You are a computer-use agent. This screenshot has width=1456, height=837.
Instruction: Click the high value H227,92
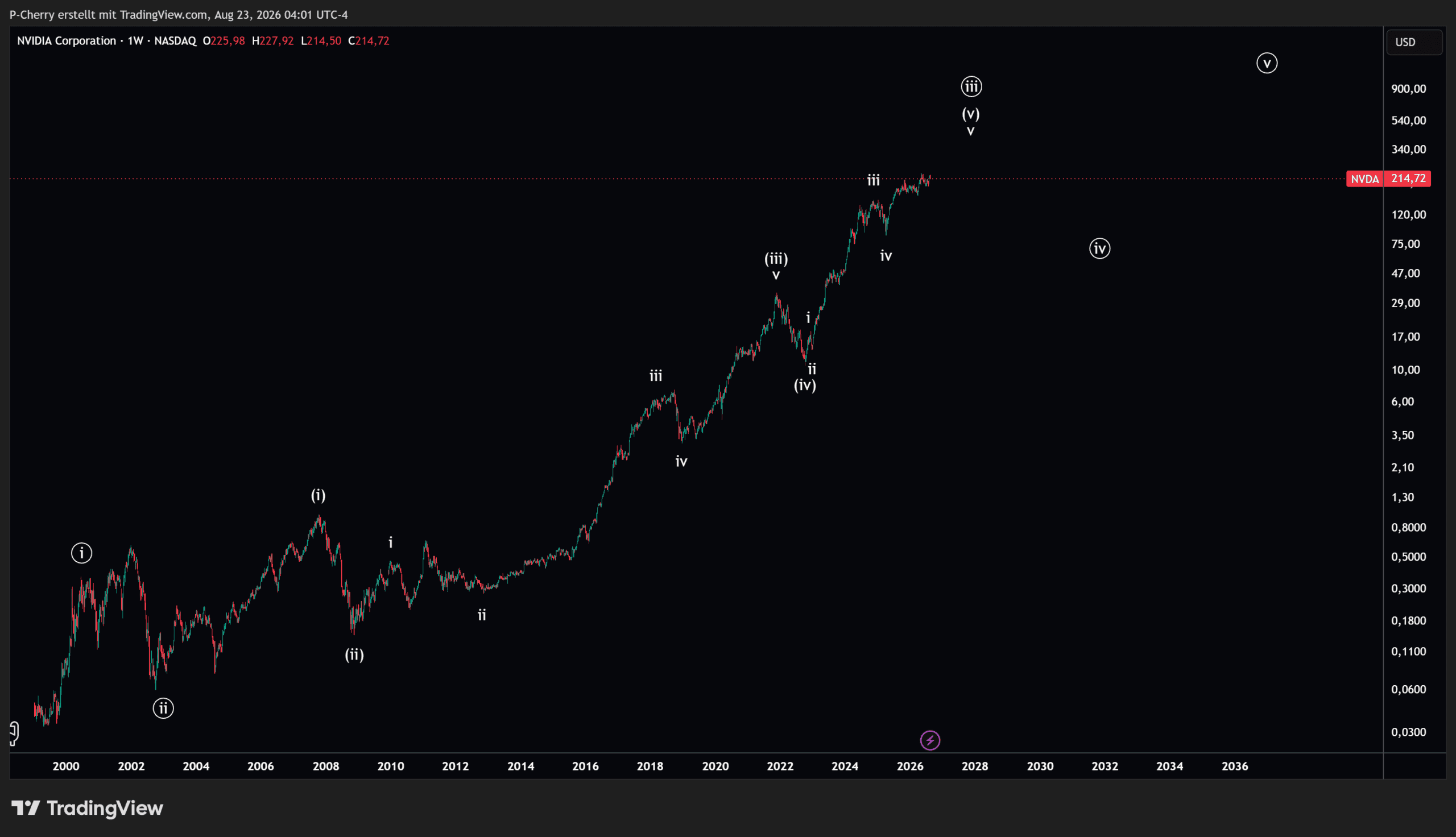point(272,41)
